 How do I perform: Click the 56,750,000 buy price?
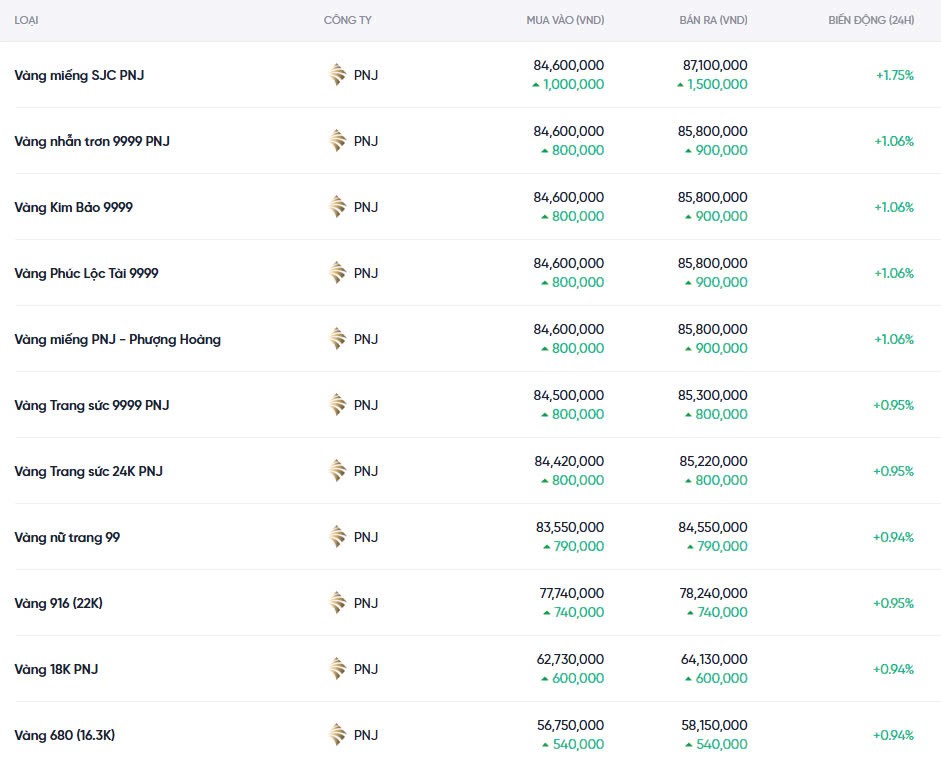pyautogui.click(x=569, y=725)
